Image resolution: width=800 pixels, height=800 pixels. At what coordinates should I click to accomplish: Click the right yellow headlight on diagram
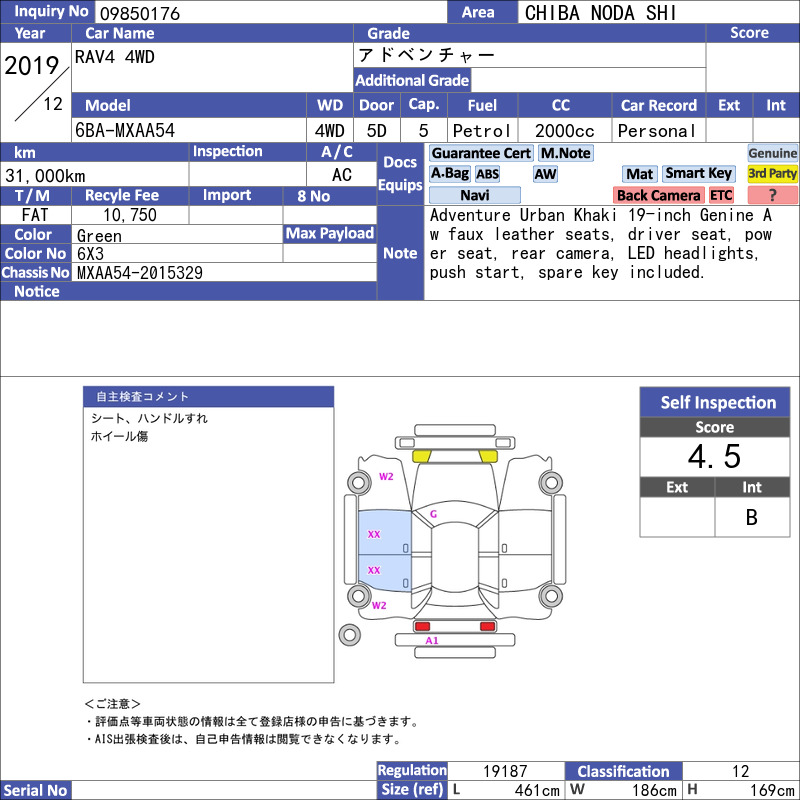488,457
